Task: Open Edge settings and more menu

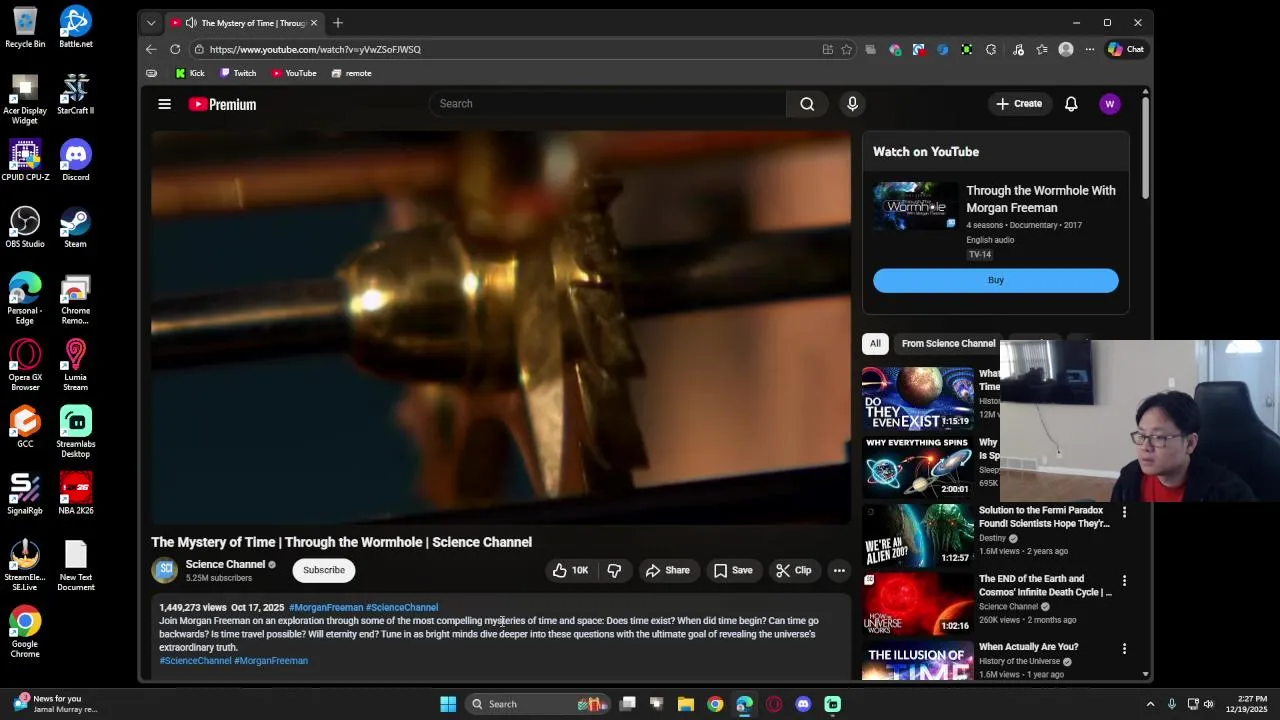Action: coord(1090,49)
